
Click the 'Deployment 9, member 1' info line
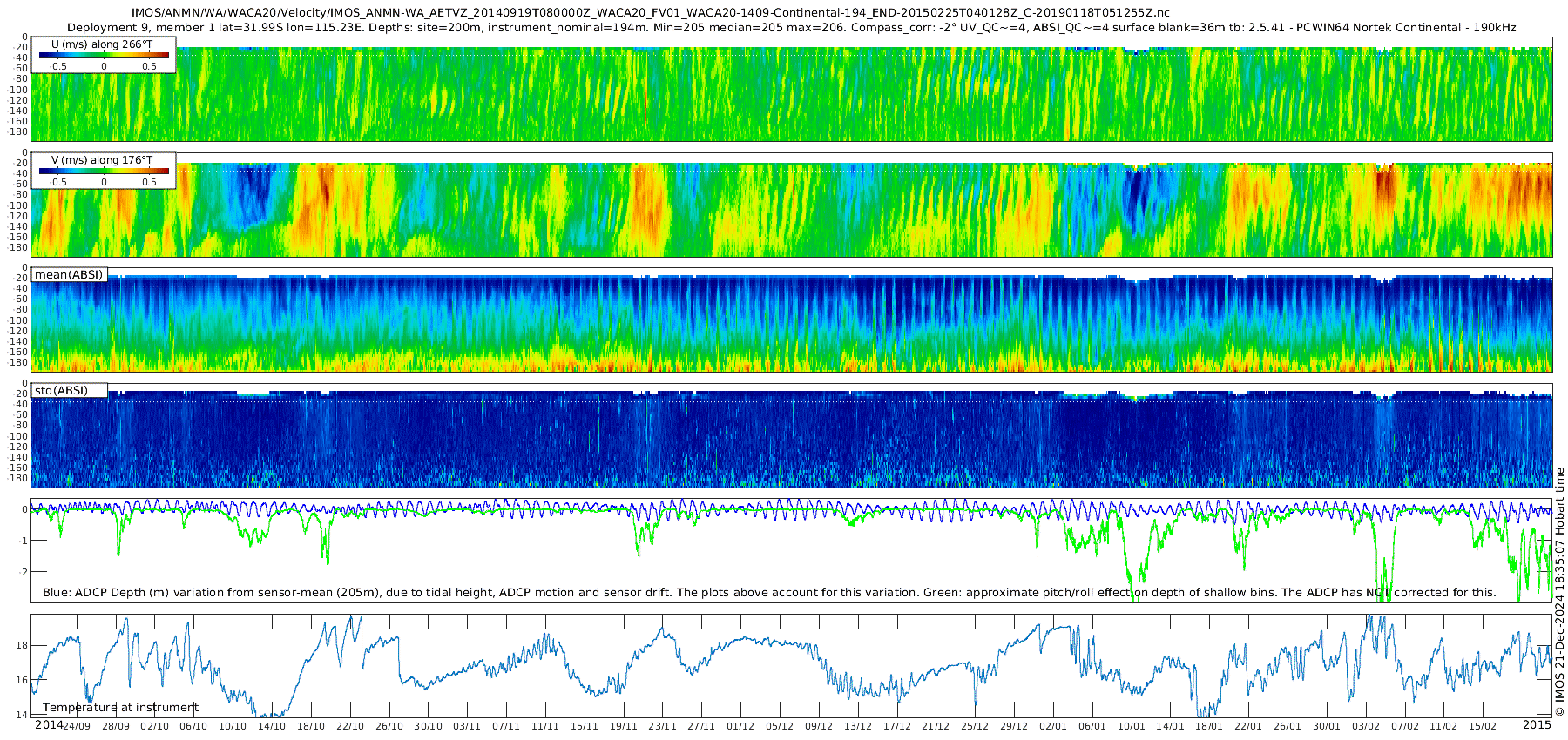click(791, 28)
